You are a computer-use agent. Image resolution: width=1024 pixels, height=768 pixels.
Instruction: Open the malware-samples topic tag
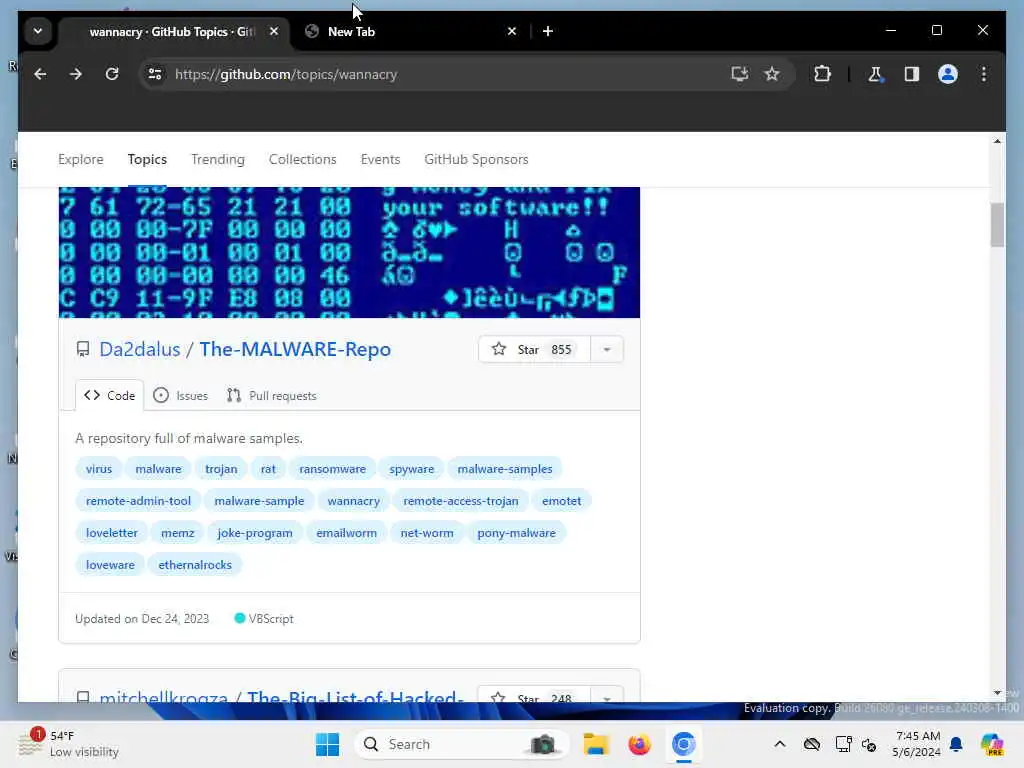[x=505, y=469]
